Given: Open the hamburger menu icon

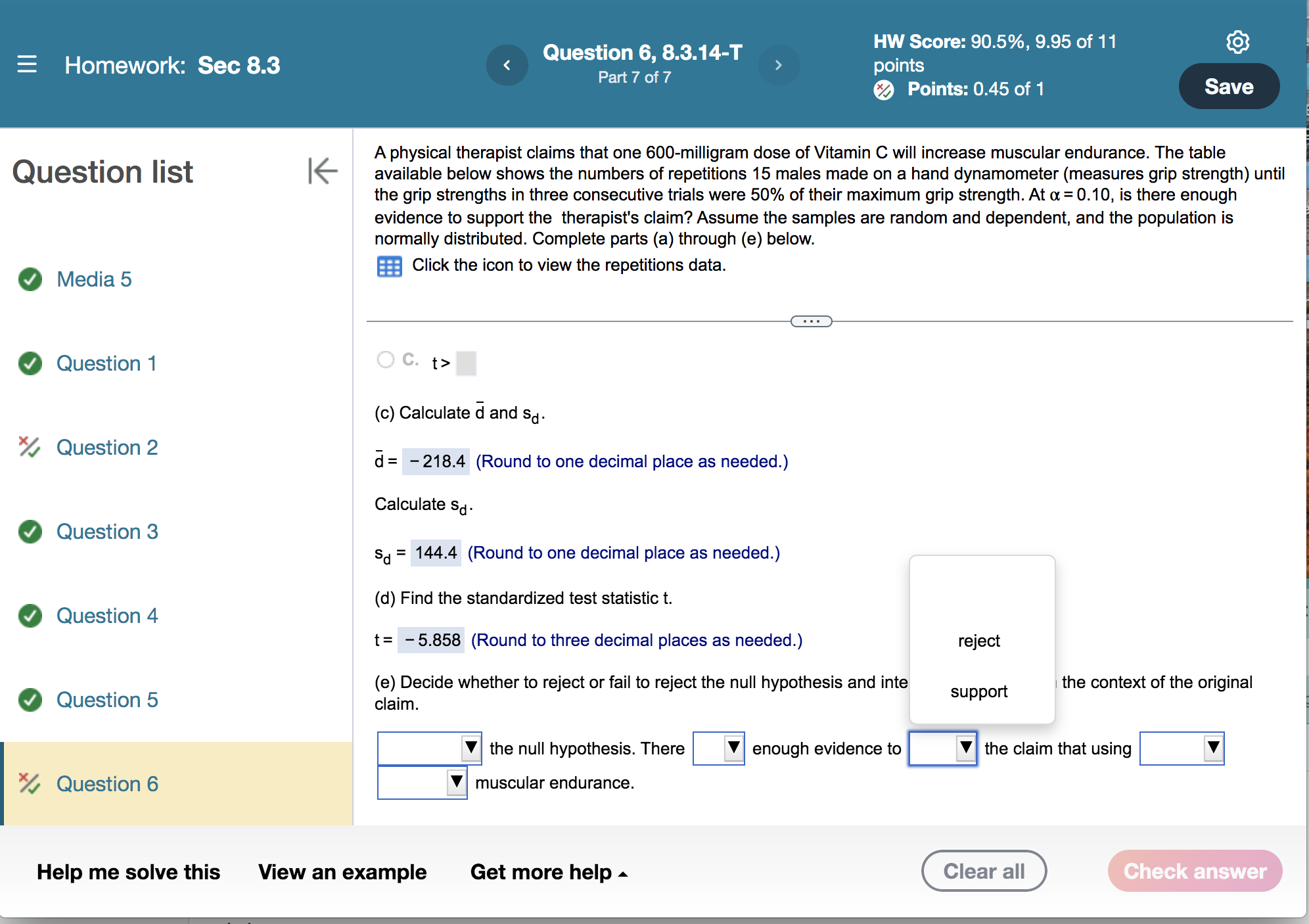Looking at the screenshot, I should coord(27,64).
